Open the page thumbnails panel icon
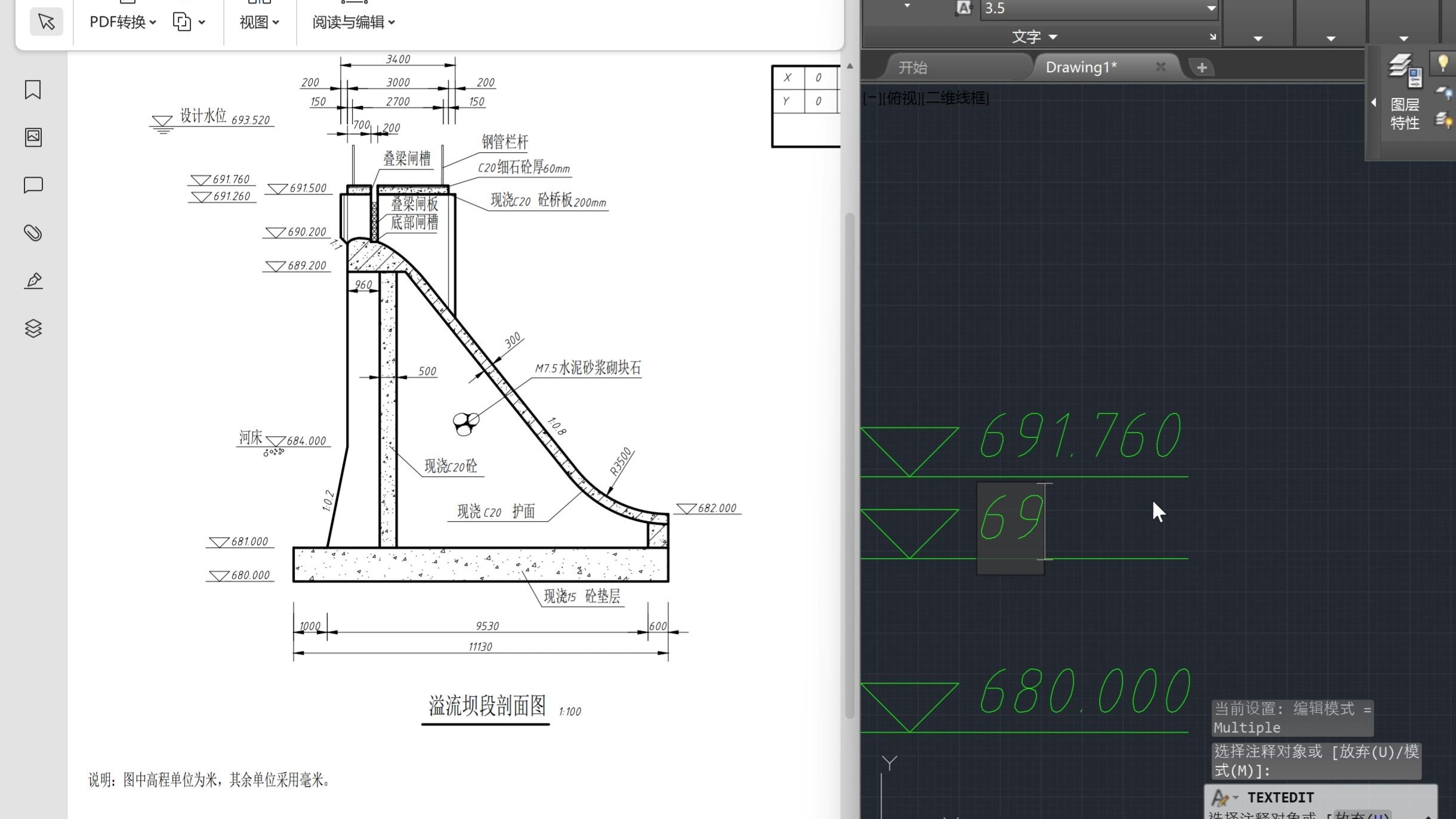 33,137
